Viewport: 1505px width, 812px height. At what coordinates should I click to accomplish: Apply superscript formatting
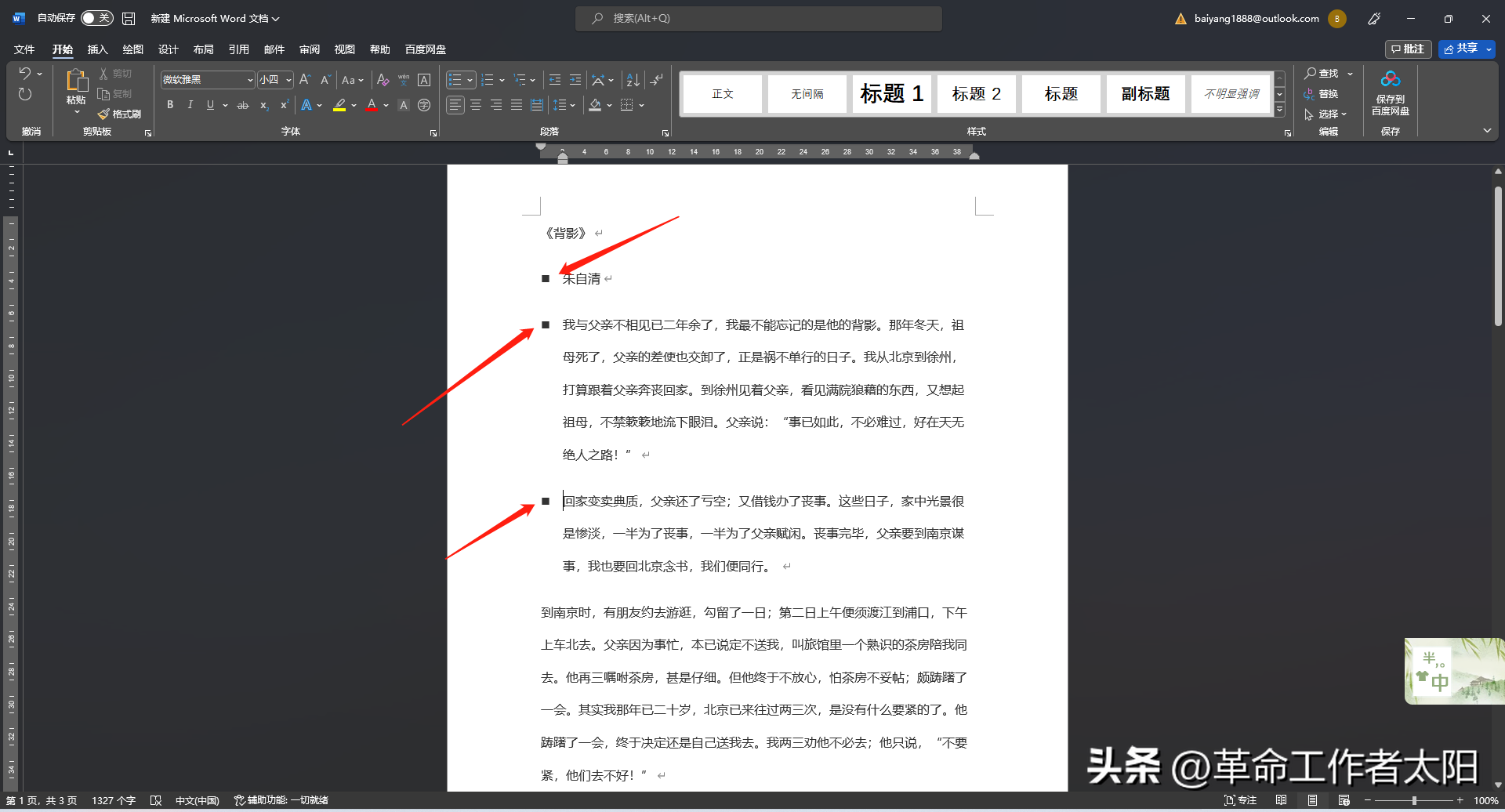coord(284,105)
